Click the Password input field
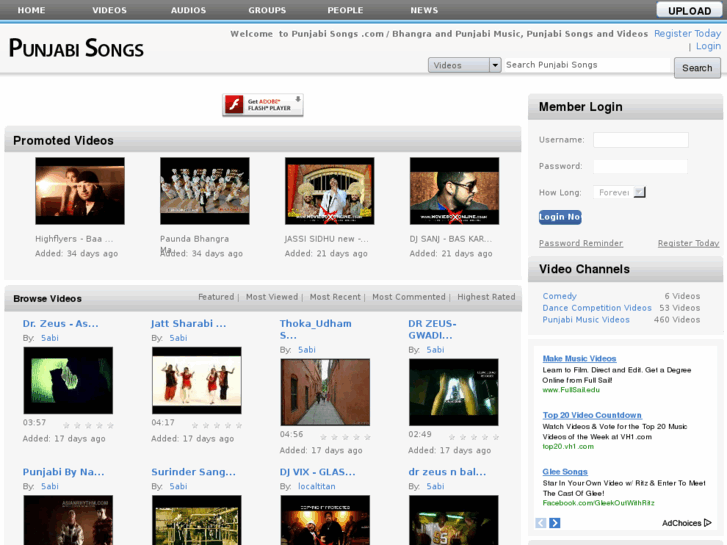The image size is (727, 545). [x=641, y=166]
